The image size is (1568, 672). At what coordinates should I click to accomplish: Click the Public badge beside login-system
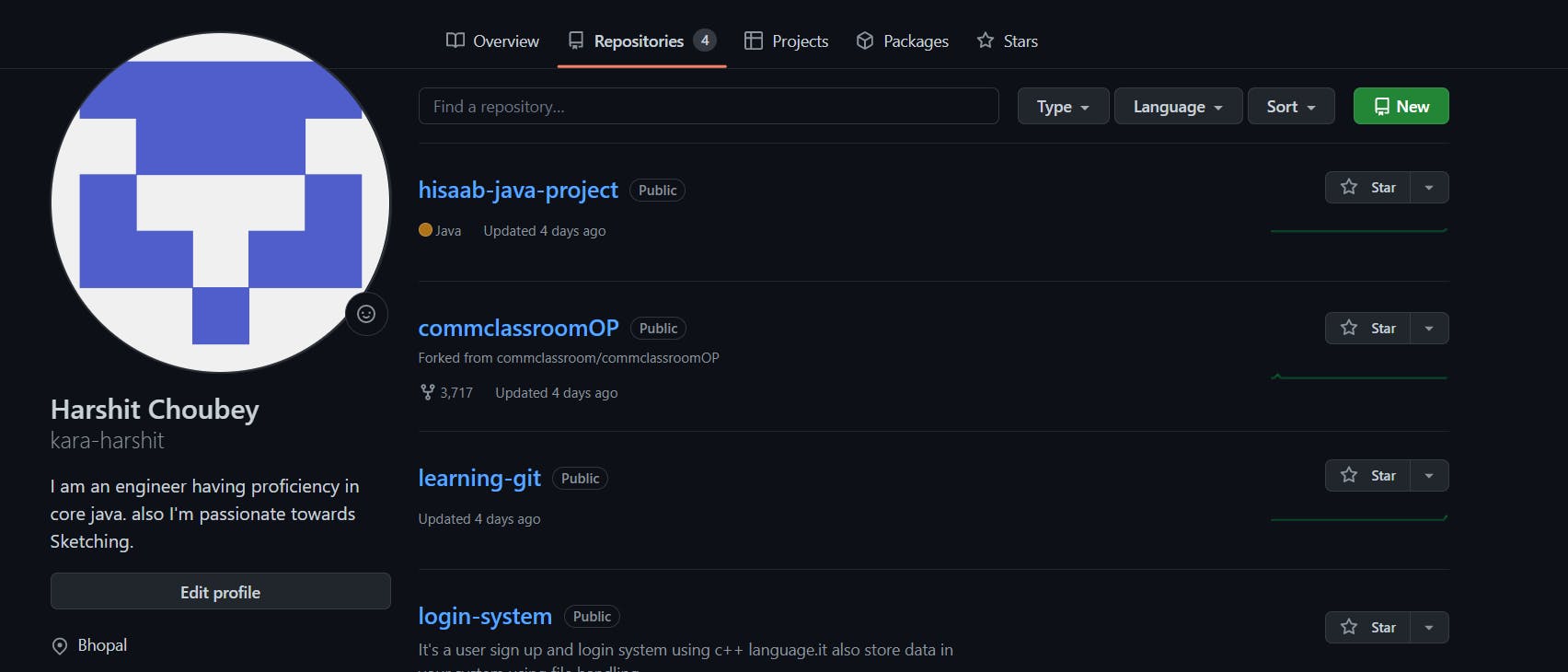[592, 617]
